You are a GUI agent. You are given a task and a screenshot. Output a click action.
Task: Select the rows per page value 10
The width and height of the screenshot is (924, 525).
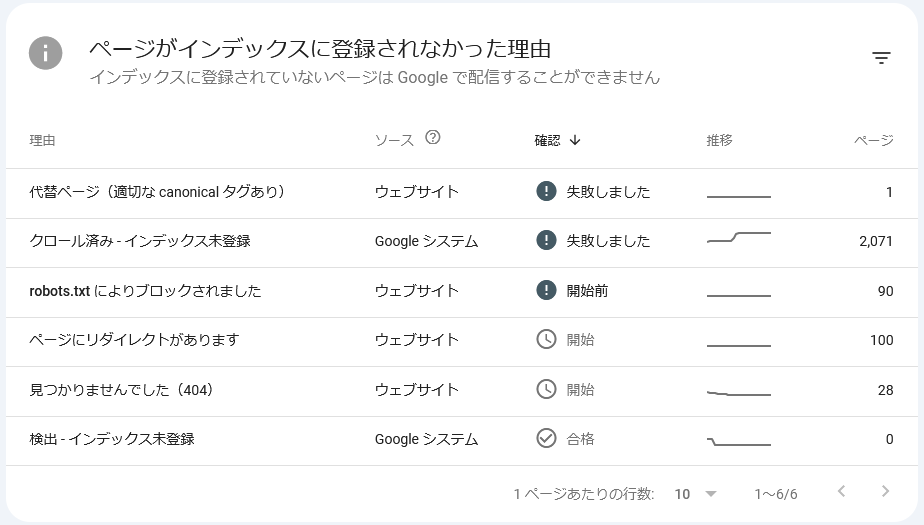682,494
